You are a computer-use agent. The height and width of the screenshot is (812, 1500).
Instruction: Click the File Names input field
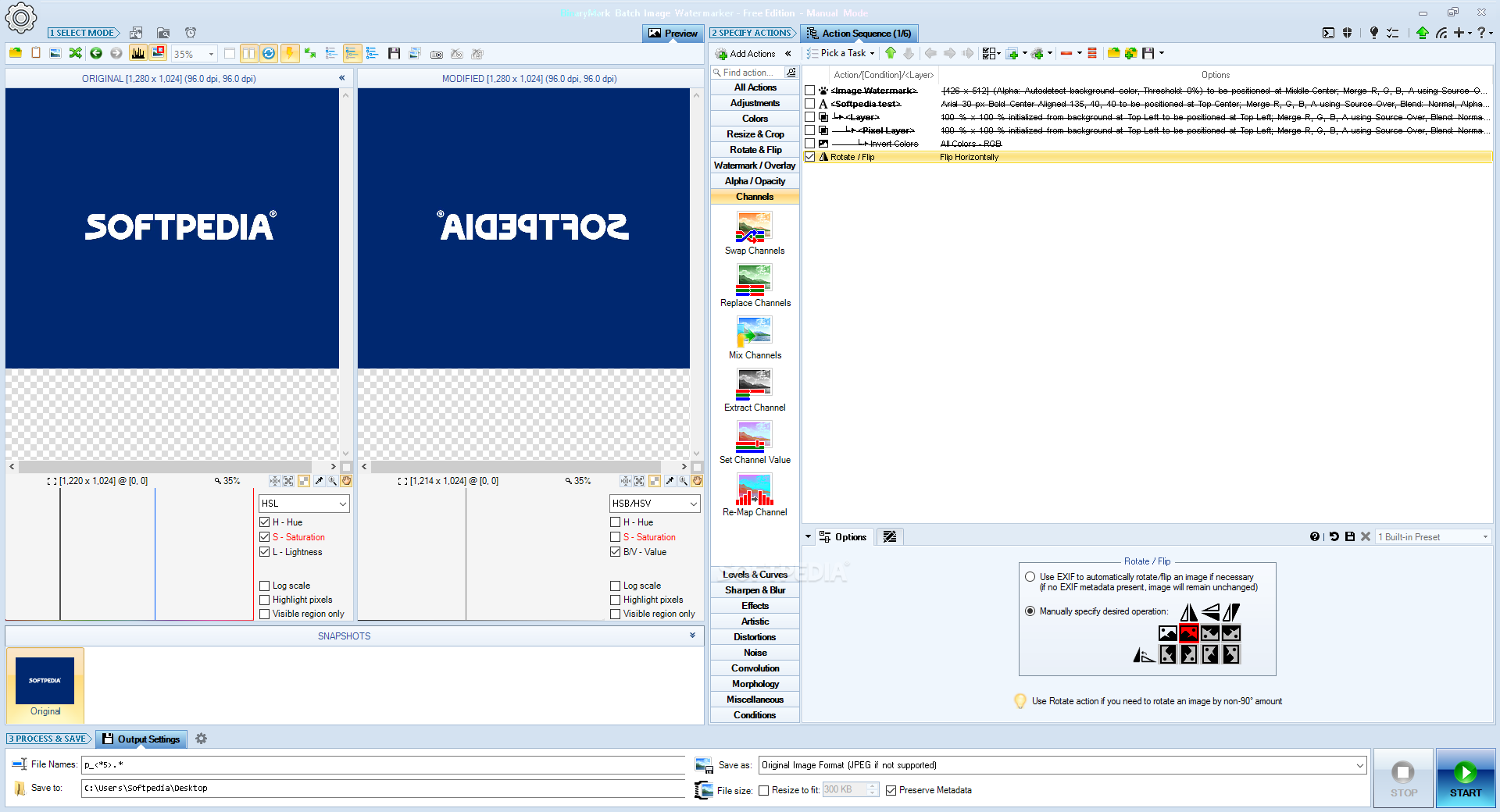coord(384,764)
